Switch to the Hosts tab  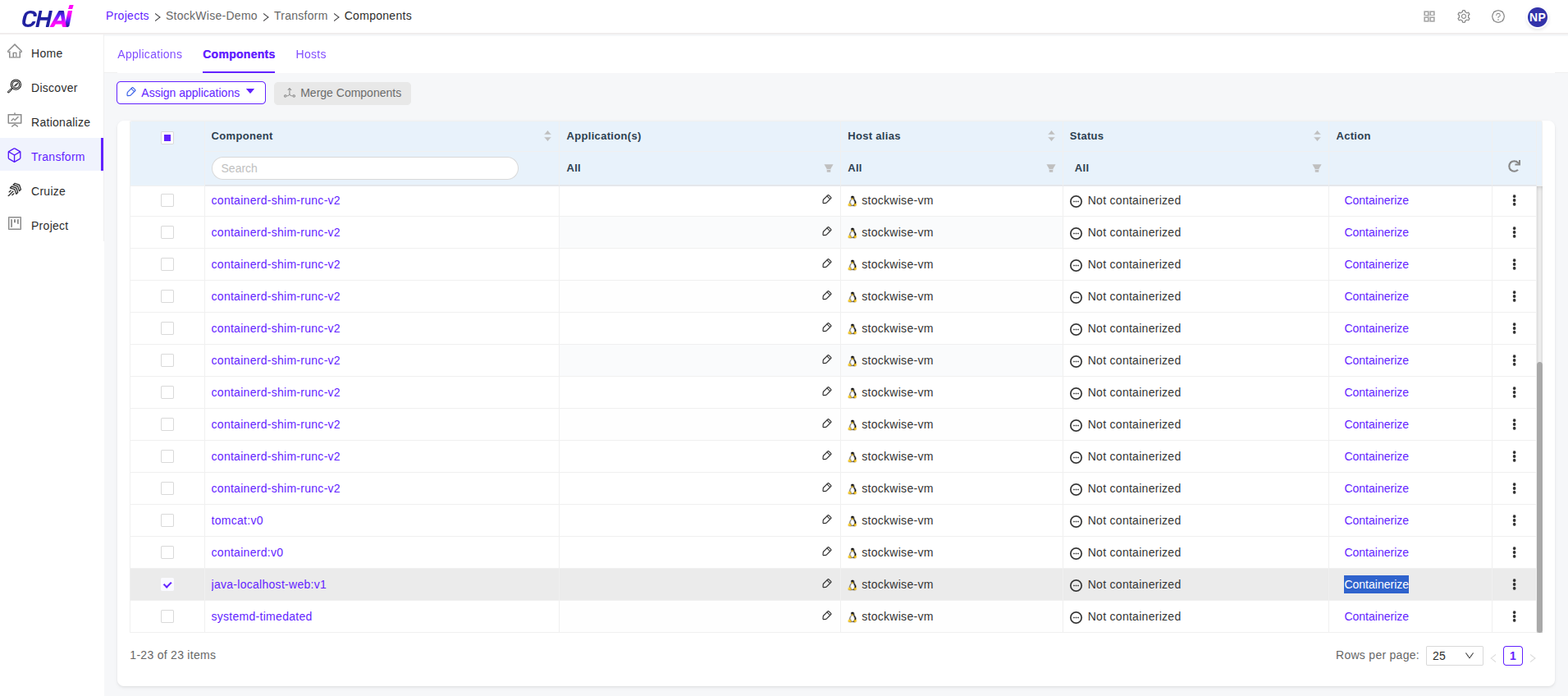pyautogui.click(x=311, y=54)
